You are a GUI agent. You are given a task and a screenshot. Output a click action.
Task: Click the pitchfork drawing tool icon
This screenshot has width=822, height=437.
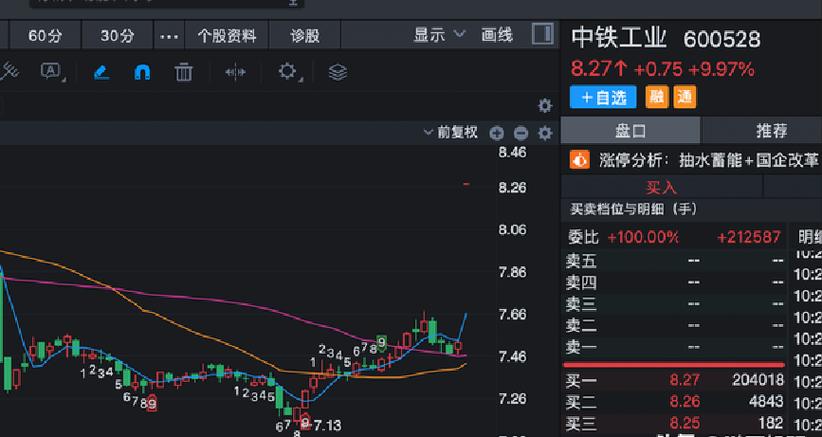(8, 72)
